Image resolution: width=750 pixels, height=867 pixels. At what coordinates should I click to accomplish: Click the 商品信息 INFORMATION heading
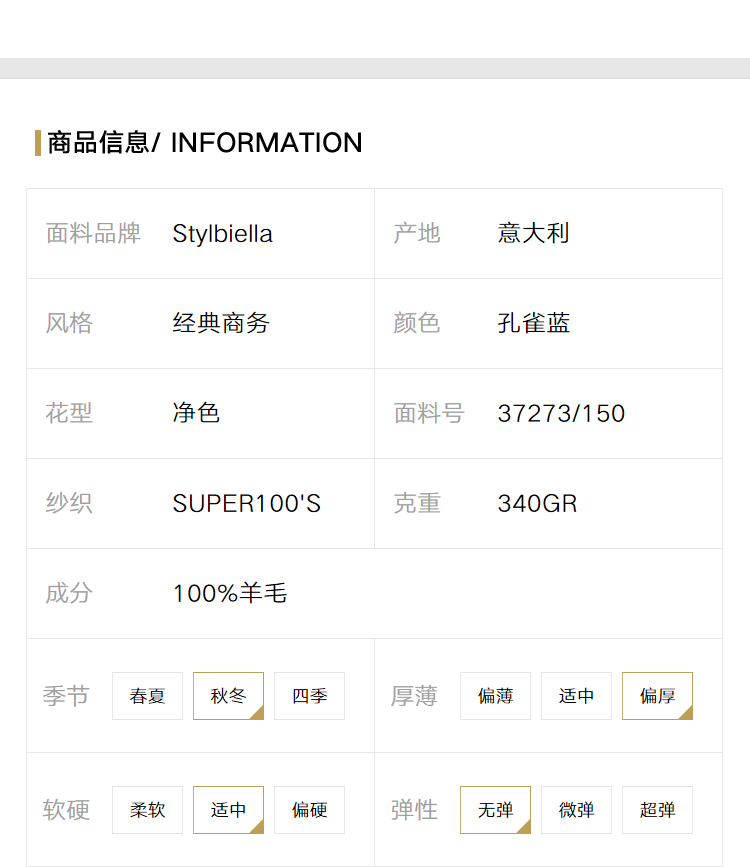(x=205, y=143)
